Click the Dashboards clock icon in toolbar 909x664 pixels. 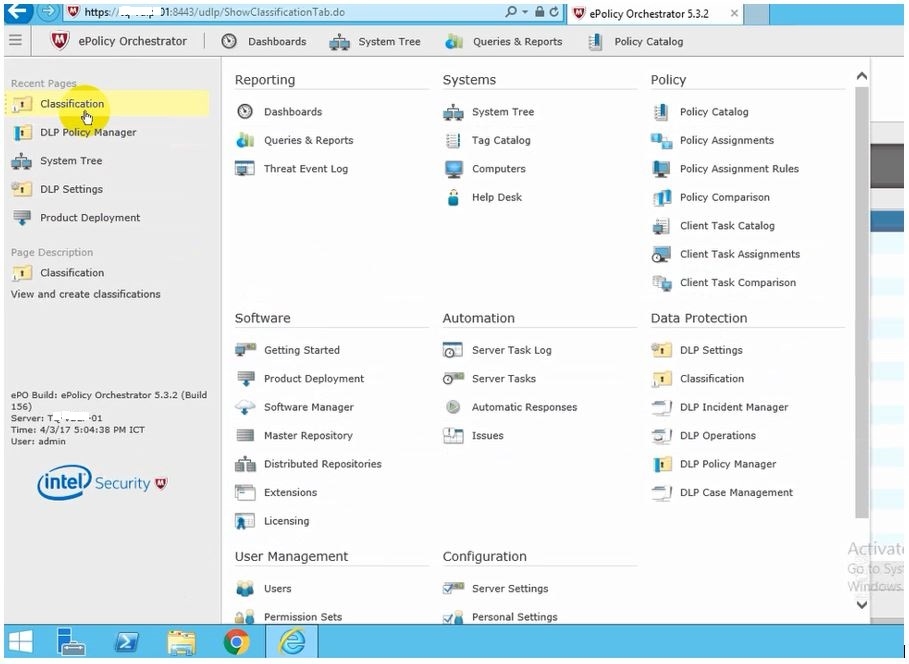tap(229, 42)
